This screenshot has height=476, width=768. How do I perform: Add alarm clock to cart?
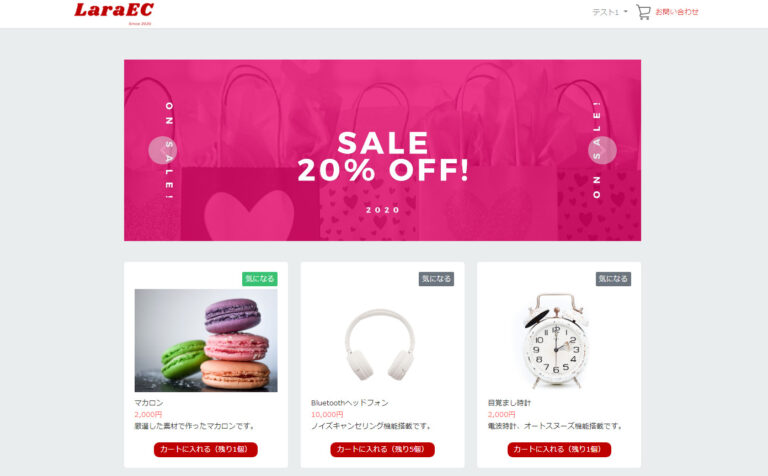click(x=559, y=449)
